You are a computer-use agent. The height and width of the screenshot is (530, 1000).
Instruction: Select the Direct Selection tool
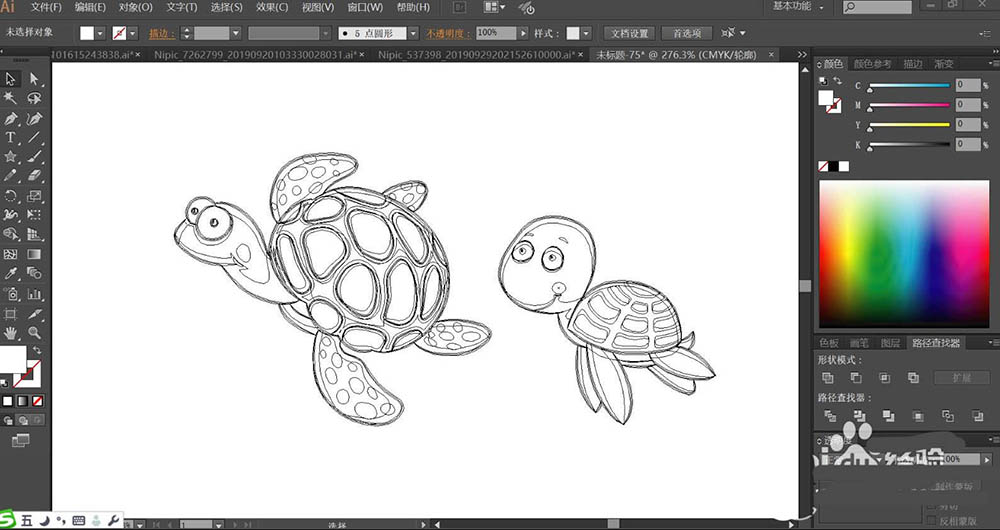click(34, 79)
